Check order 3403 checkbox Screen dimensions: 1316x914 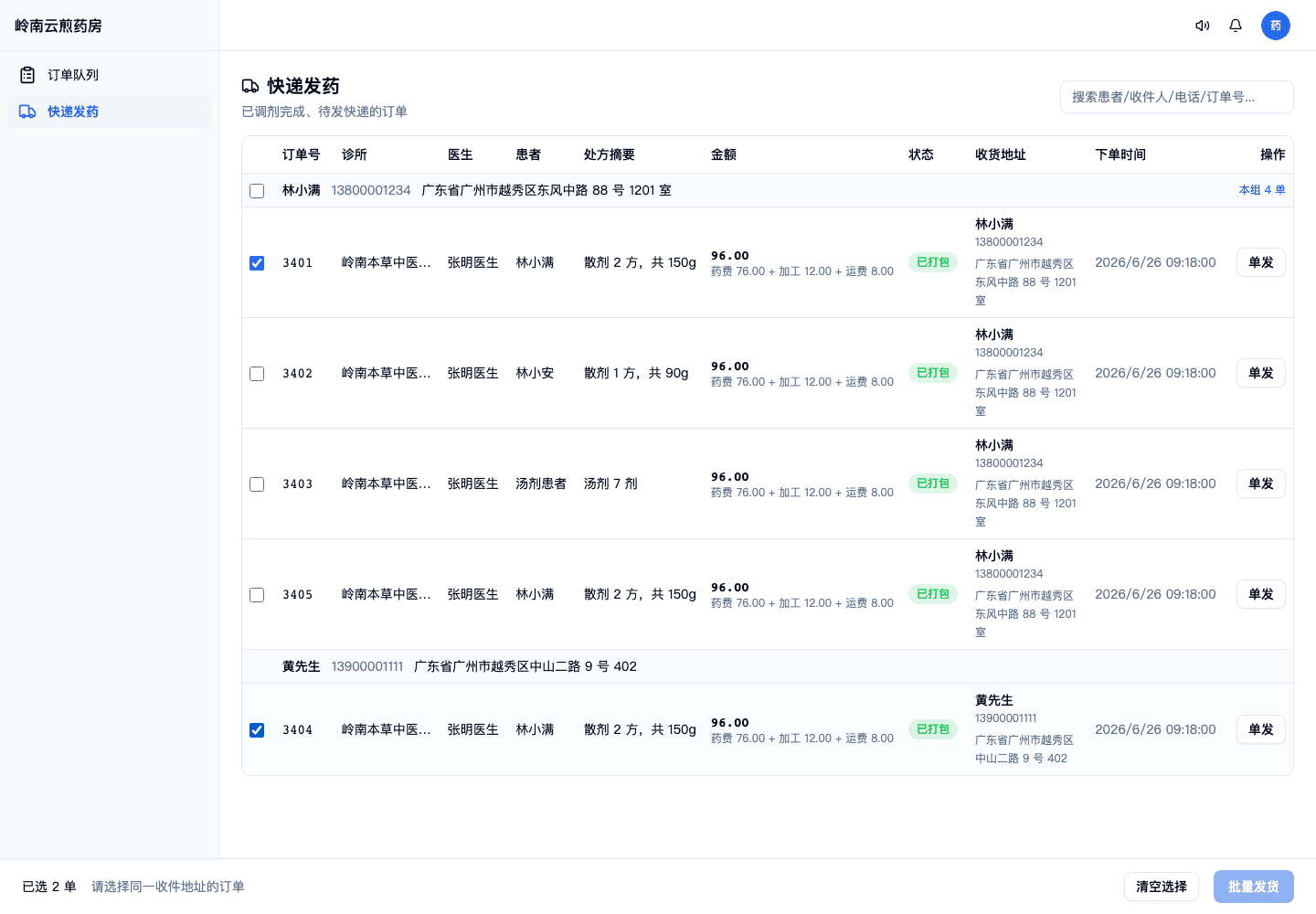[x=257, y=484]
